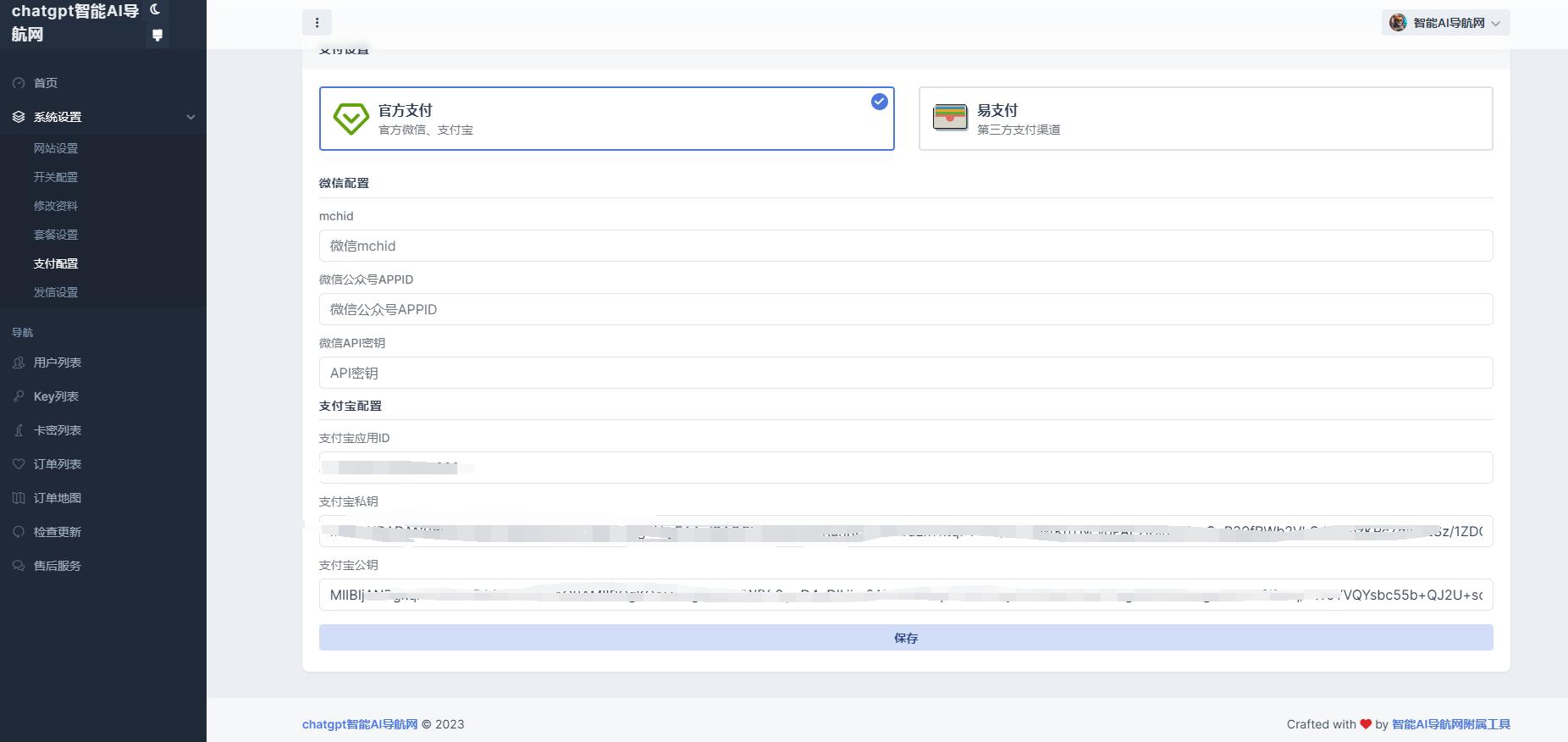This screenshot has width=1568, height=742.
Task: Select the 官方支付 payment option
Action: point(606,119)
